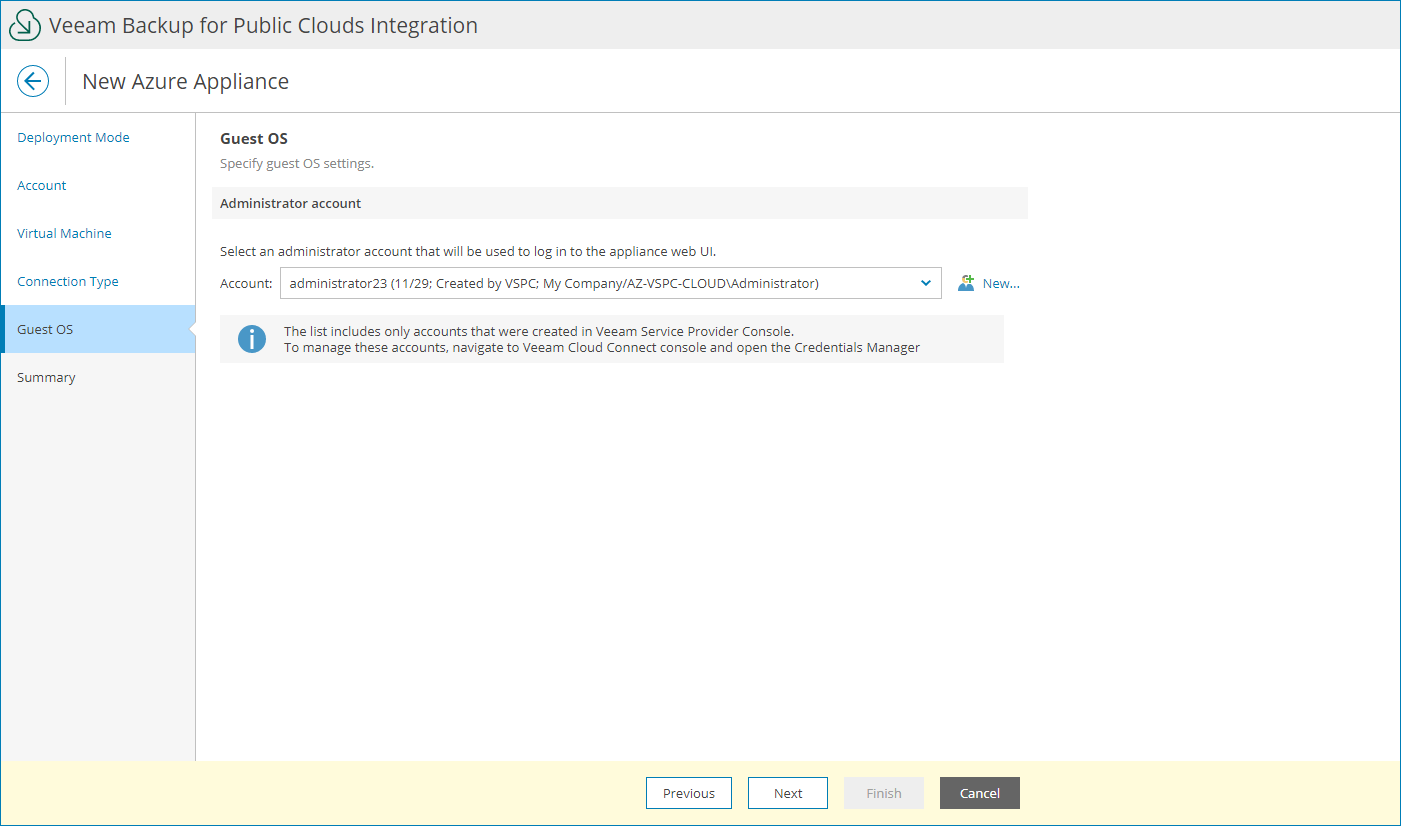Click the add-user icon beside New...
This screenshot has height=826, width=1401.
point(965,283)
